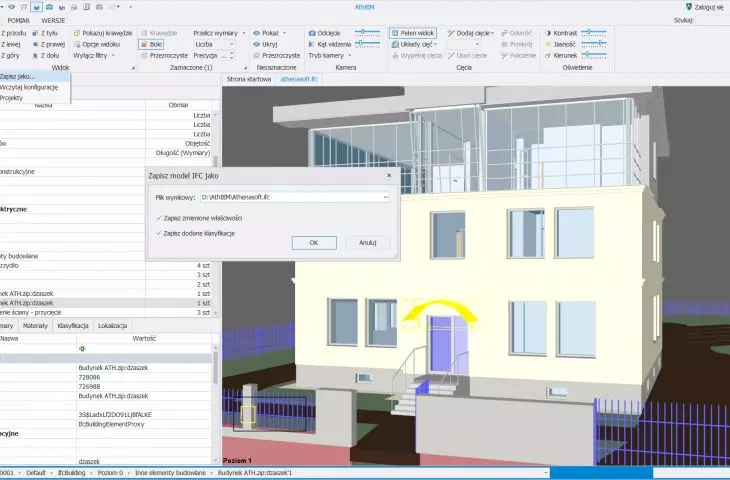The width and height of the screenshot is (730, 480).
Task: Click the camera icon in quick access toolbar
Action: (49, 7)
